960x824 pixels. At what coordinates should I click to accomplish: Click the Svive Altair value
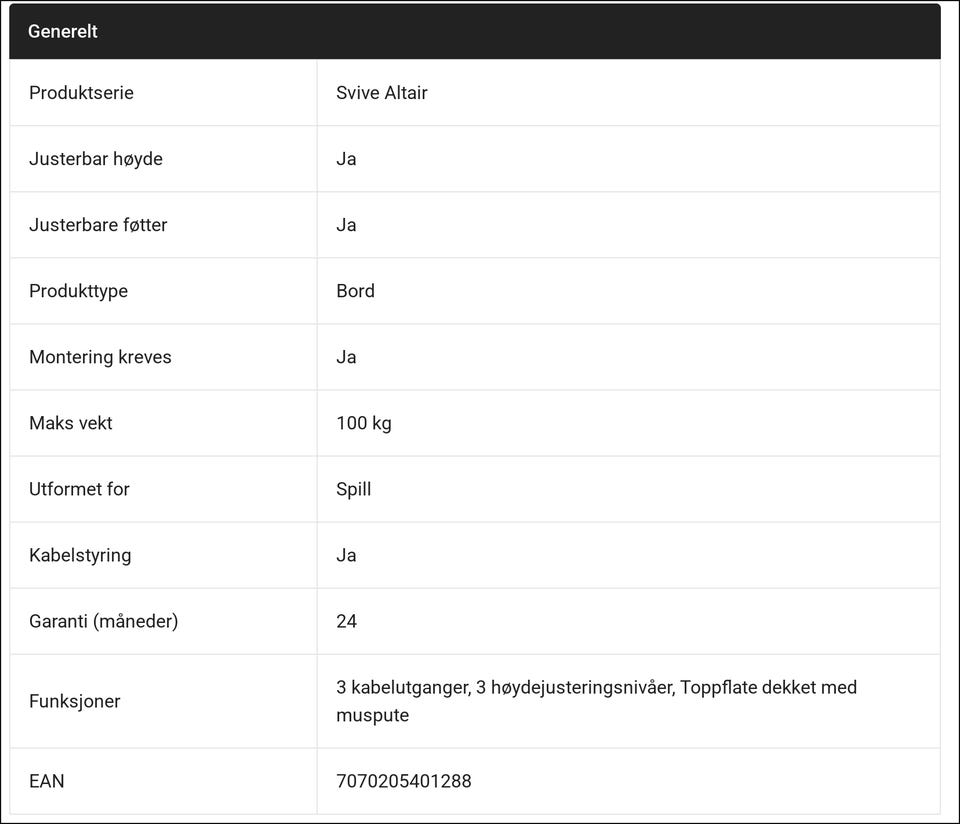[x=381, y=92]
